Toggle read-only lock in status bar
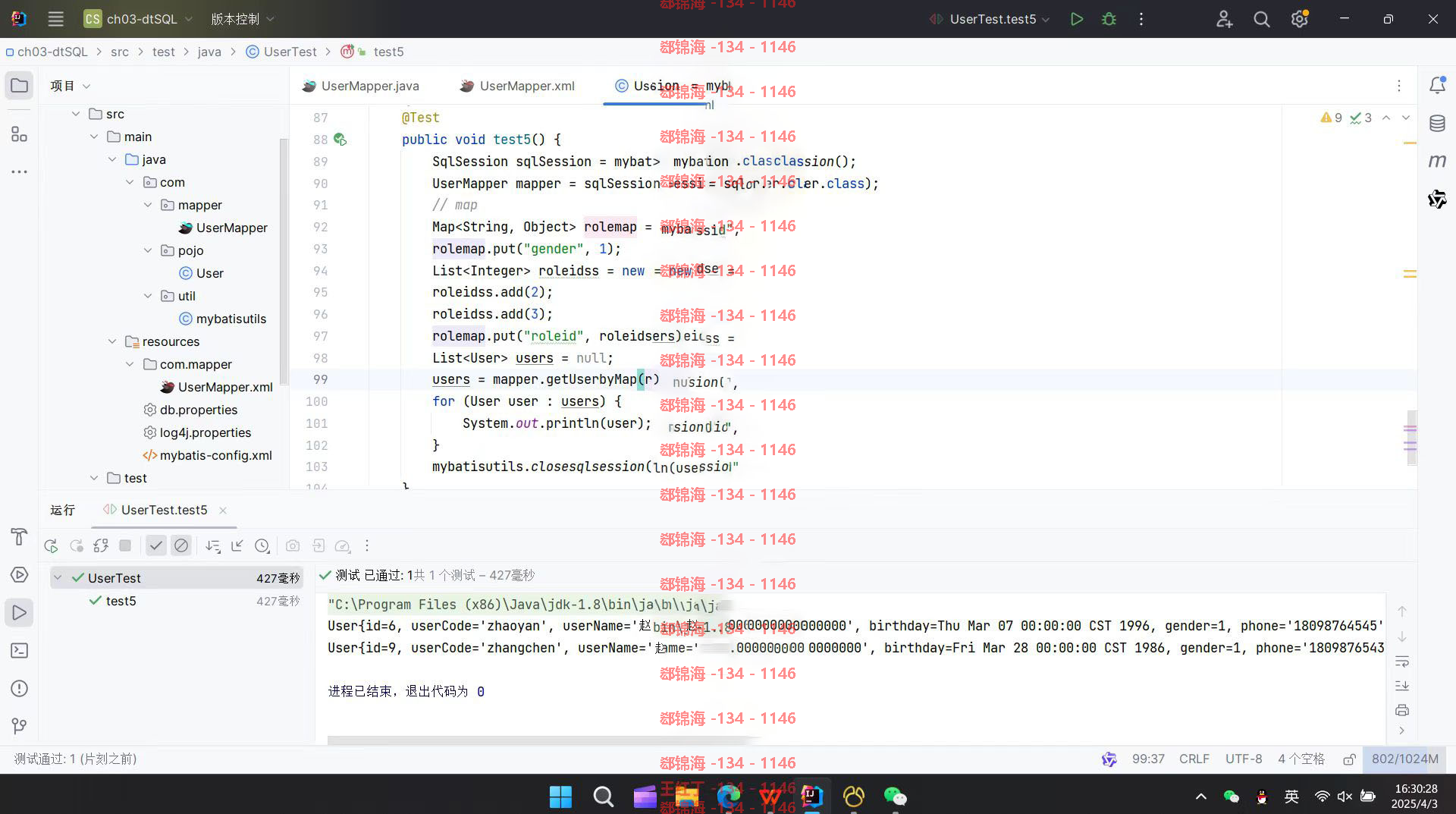The width and height of the screenshot is (1456, 814). [x=1349, y=759]
